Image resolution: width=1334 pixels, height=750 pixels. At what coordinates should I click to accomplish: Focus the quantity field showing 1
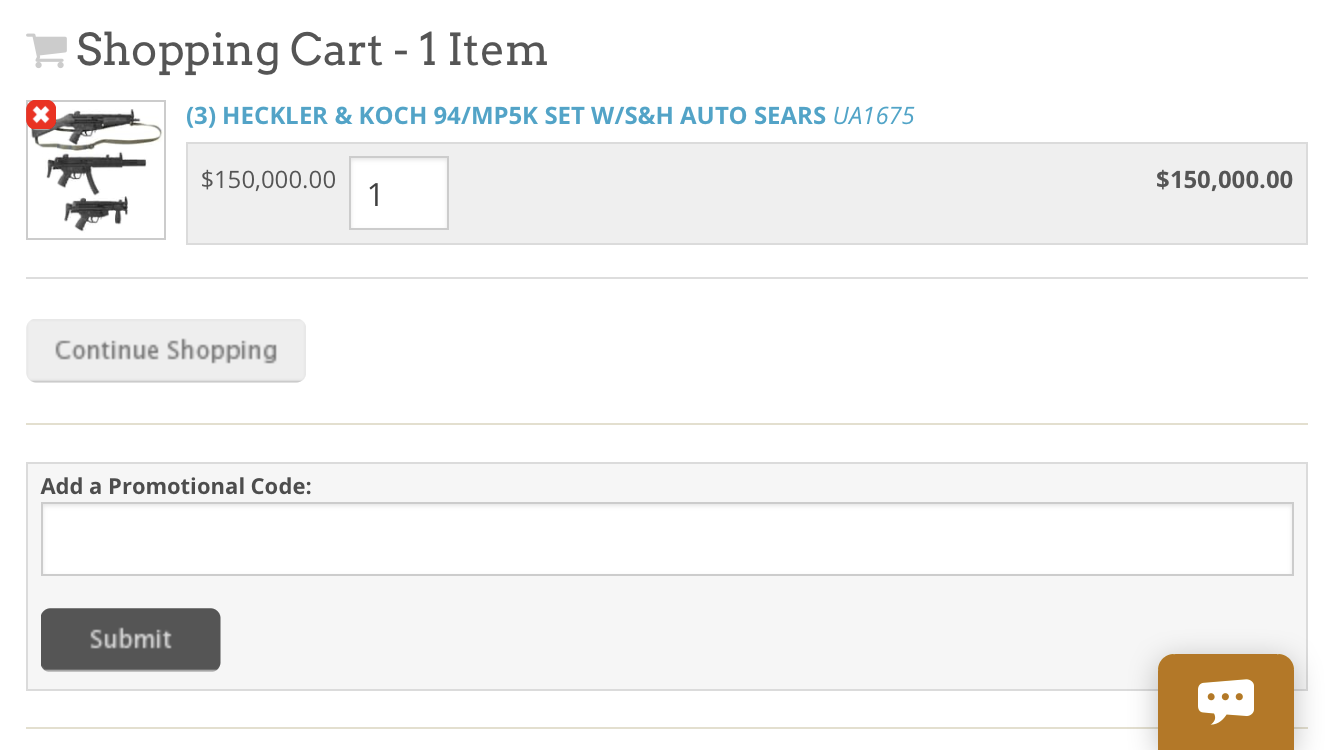[399, 193]
